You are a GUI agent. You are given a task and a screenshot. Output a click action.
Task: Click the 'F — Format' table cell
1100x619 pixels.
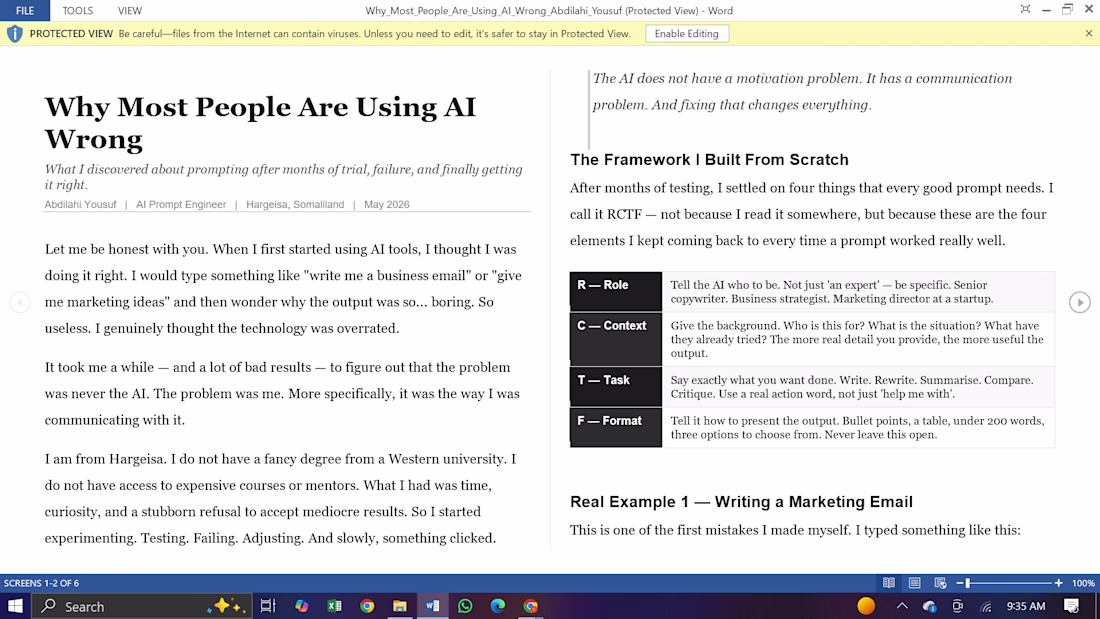click(x=616, y=427)
